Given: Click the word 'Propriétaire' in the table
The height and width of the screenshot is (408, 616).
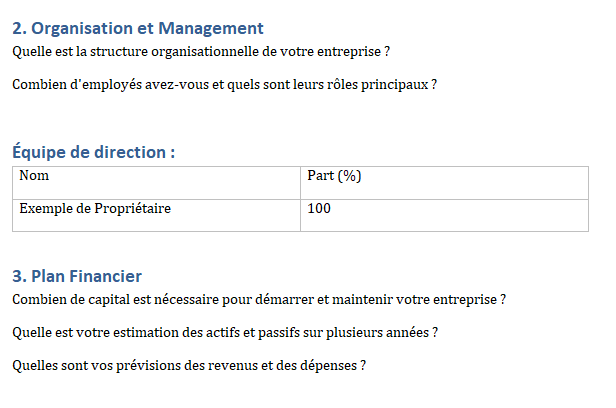Looking at the screenshot, I should tap(133, 209).
